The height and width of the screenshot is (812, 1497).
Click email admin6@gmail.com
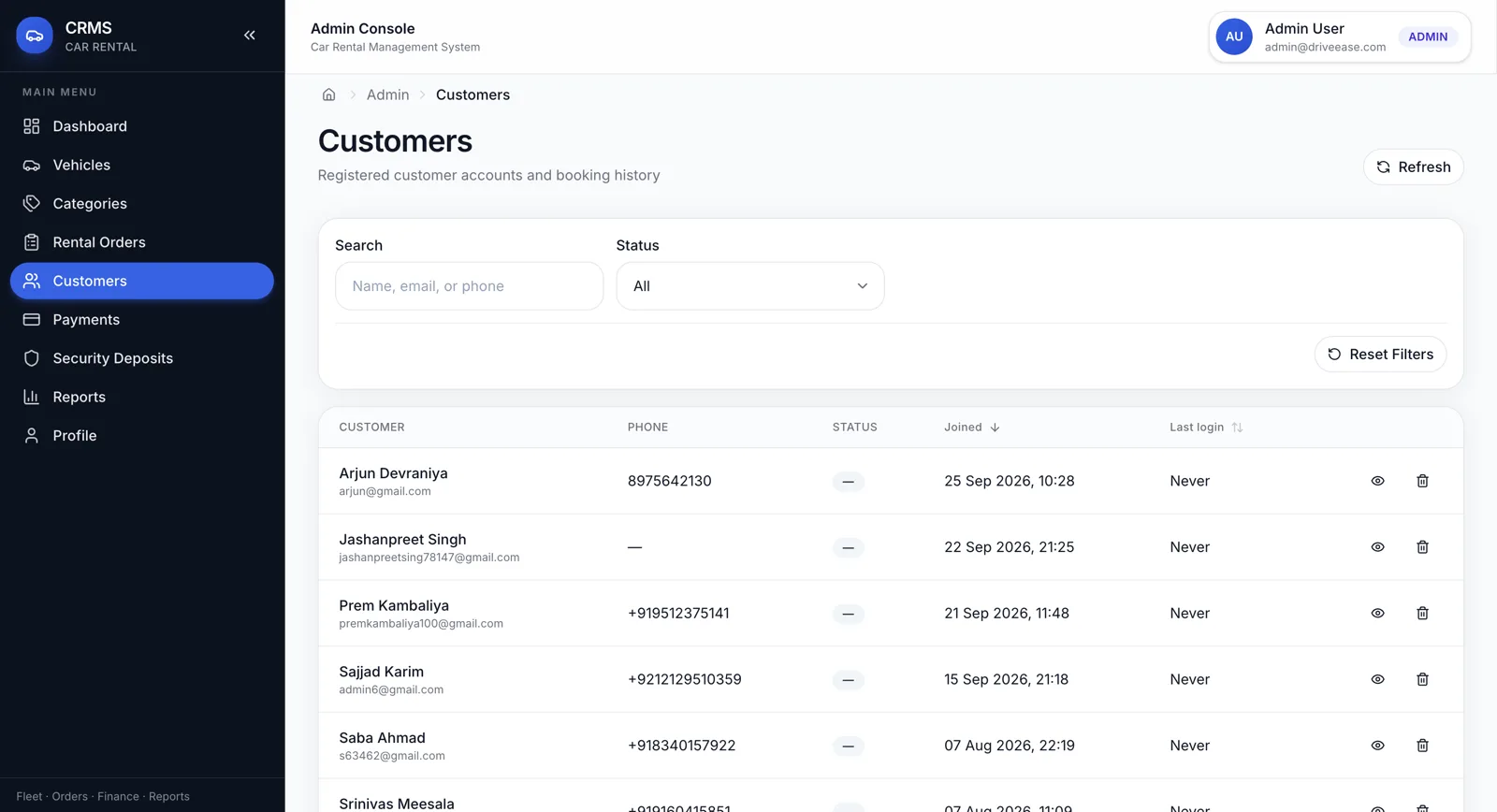(x=391, y=689)
